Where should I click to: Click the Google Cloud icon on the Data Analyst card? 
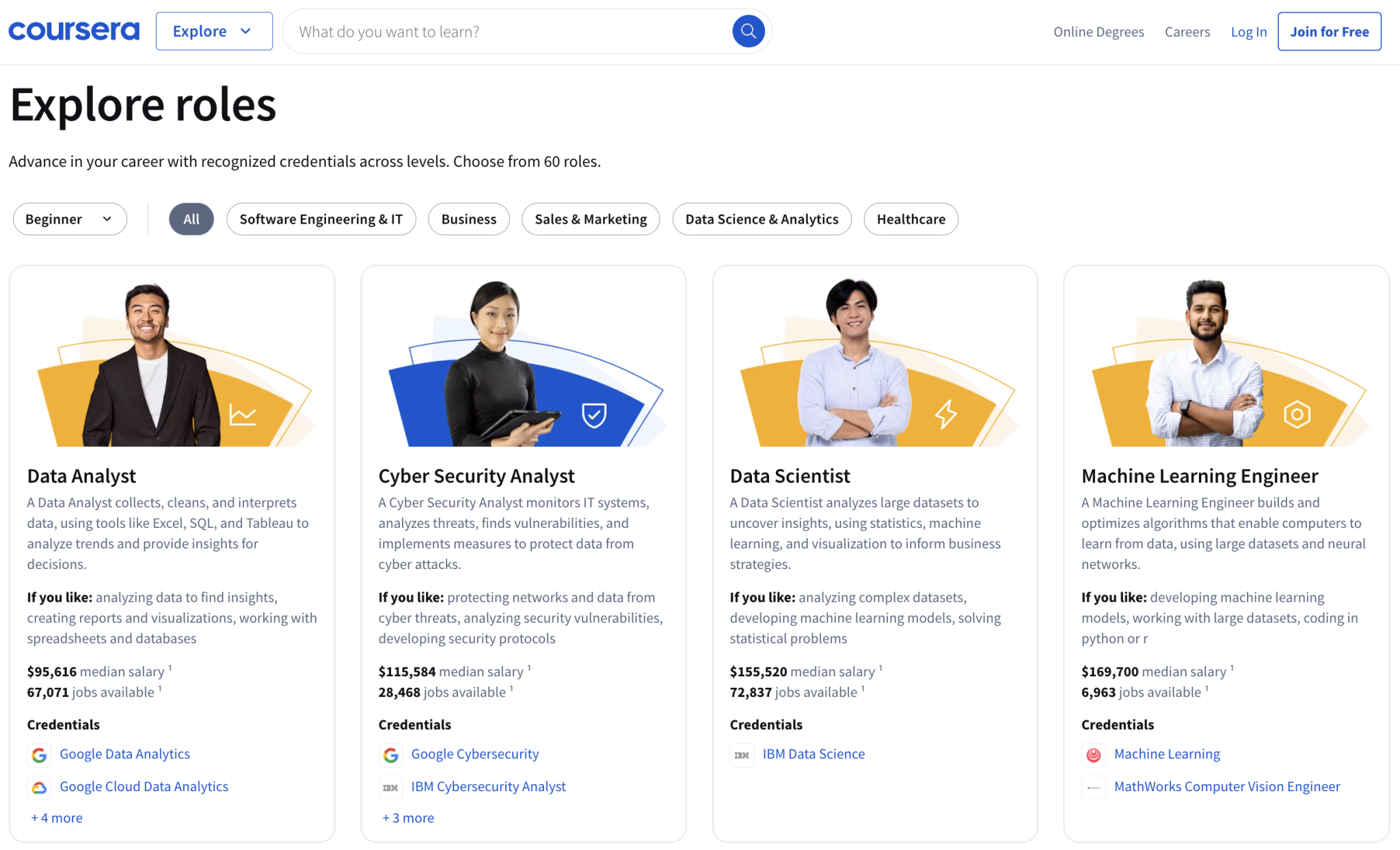click(x=39, y=787)
